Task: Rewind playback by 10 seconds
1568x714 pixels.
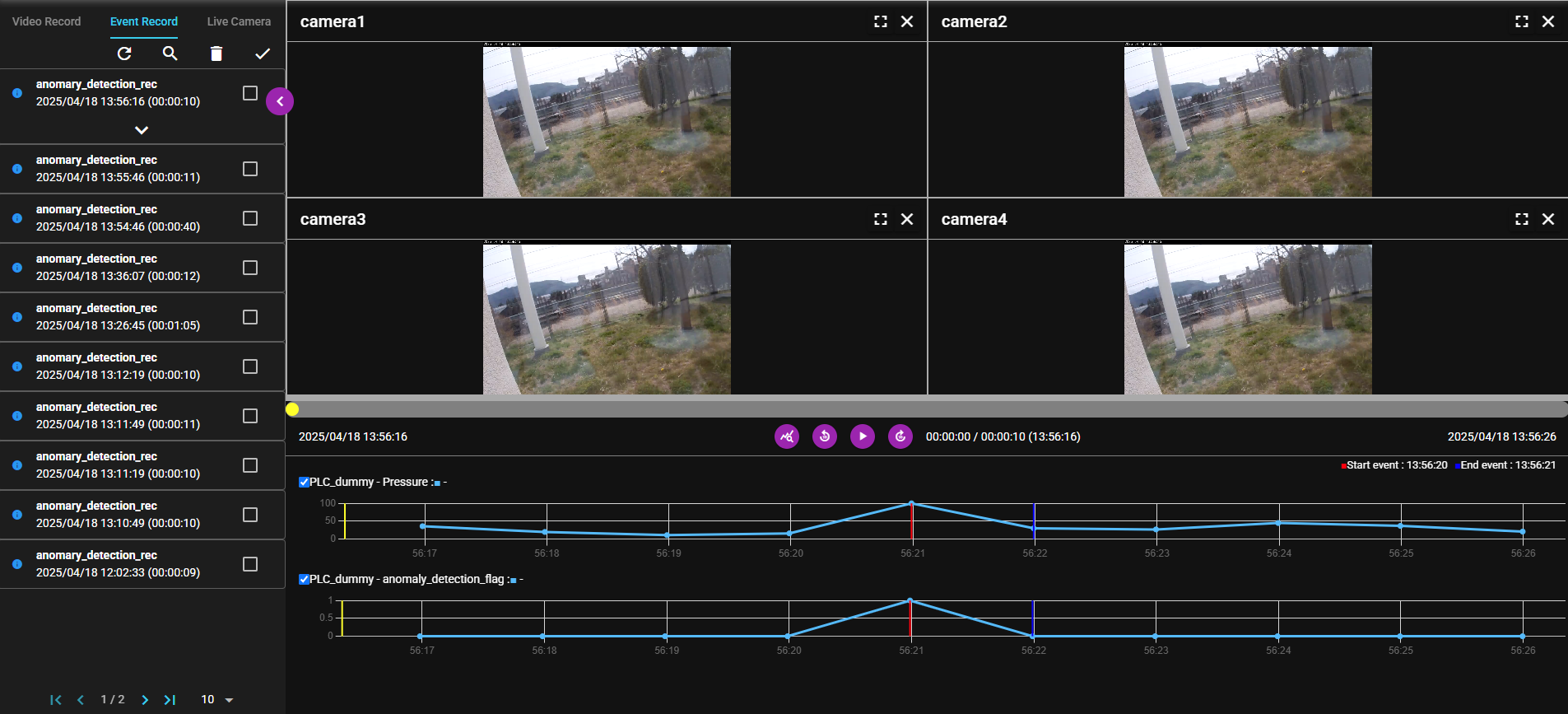Action: 825,436
